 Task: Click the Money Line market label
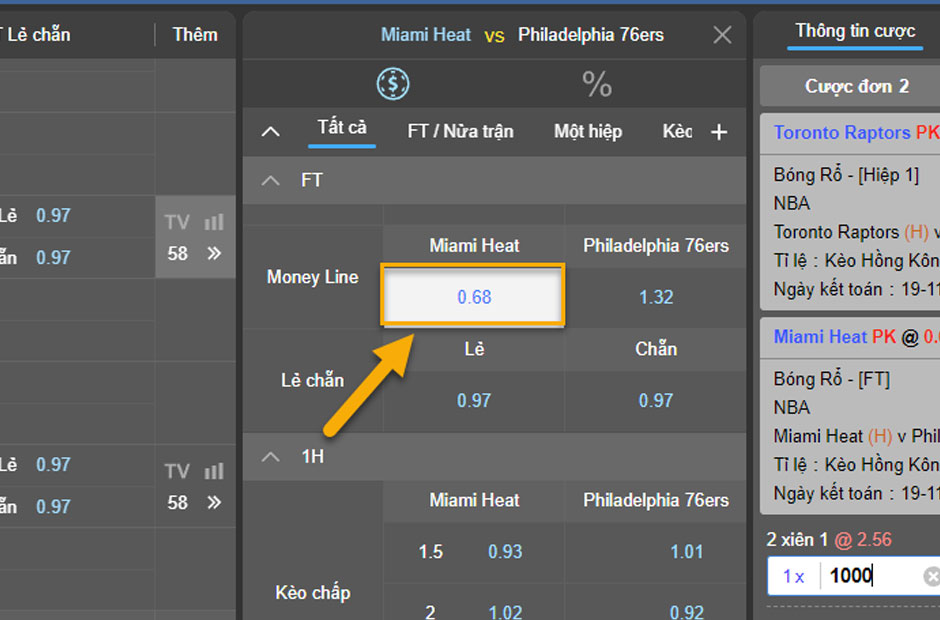[312, 277]
